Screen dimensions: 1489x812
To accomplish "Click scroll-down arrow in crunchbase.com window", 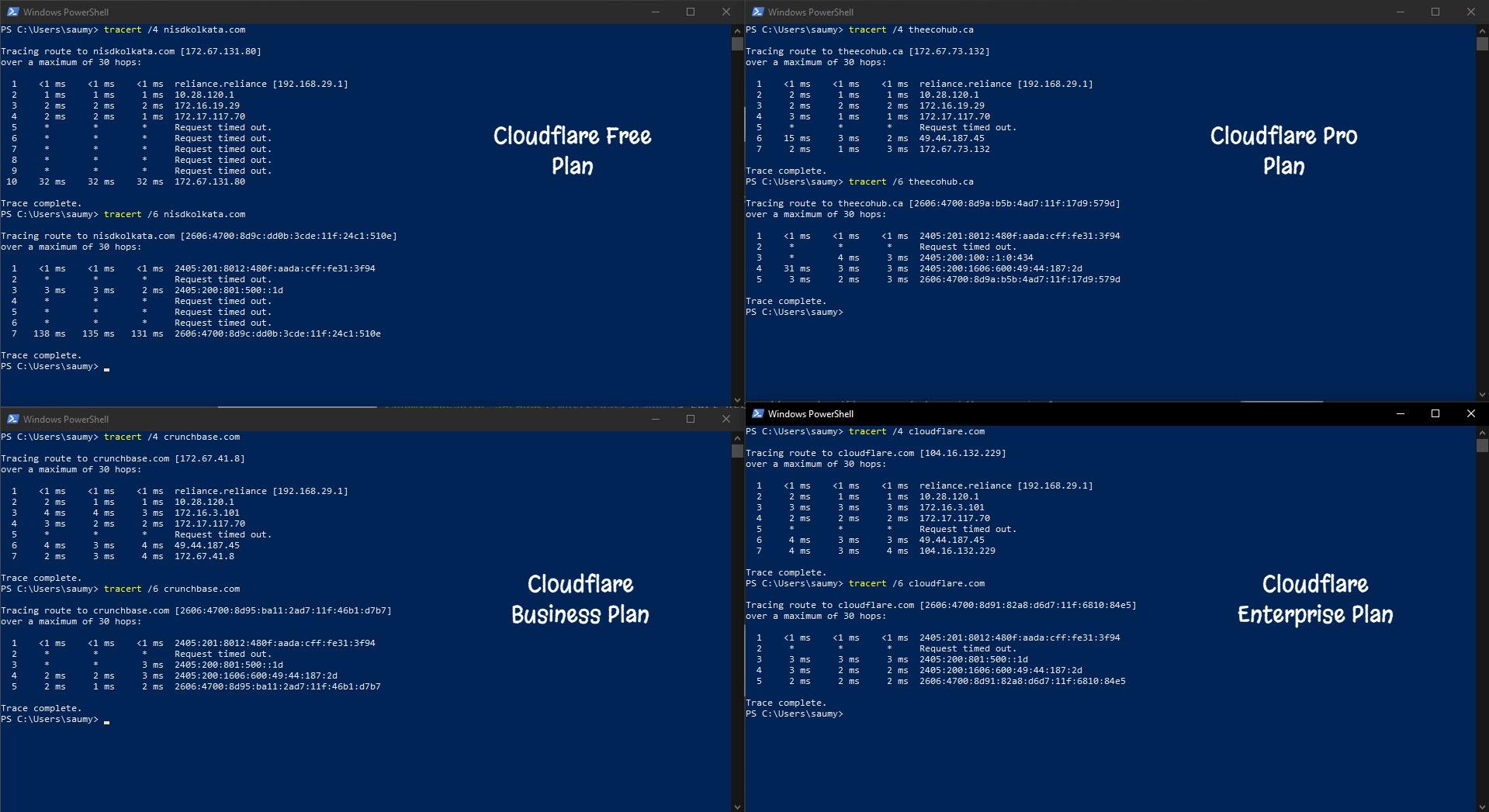I will (737, 806).
